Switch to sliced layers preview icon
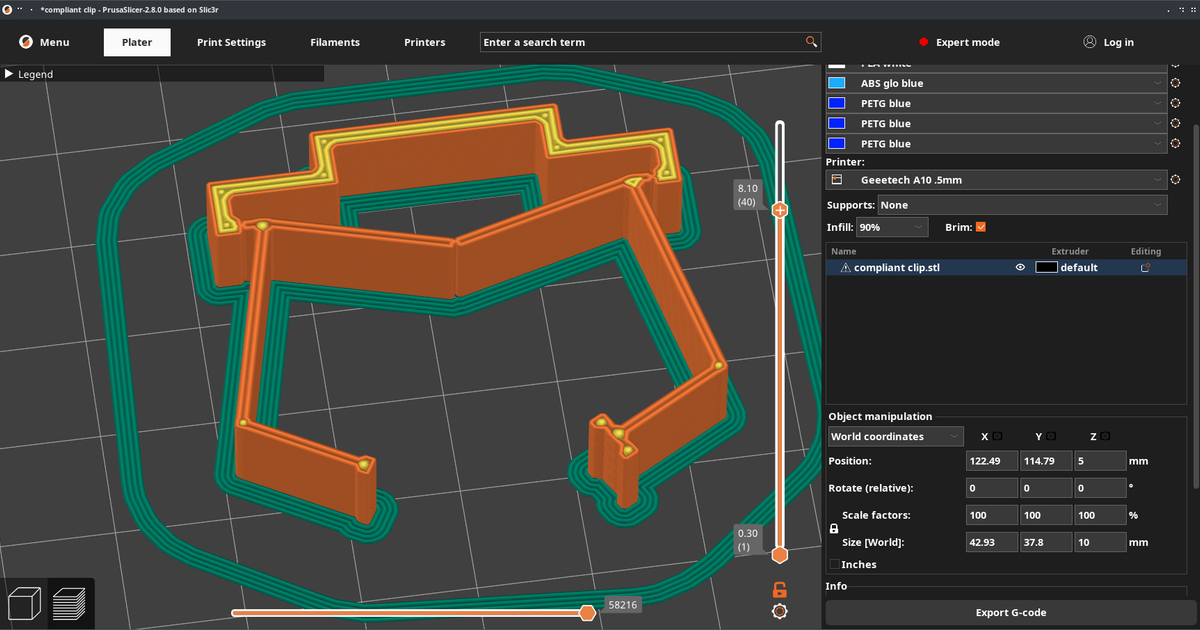The image size is (1200, 630). 70,604
